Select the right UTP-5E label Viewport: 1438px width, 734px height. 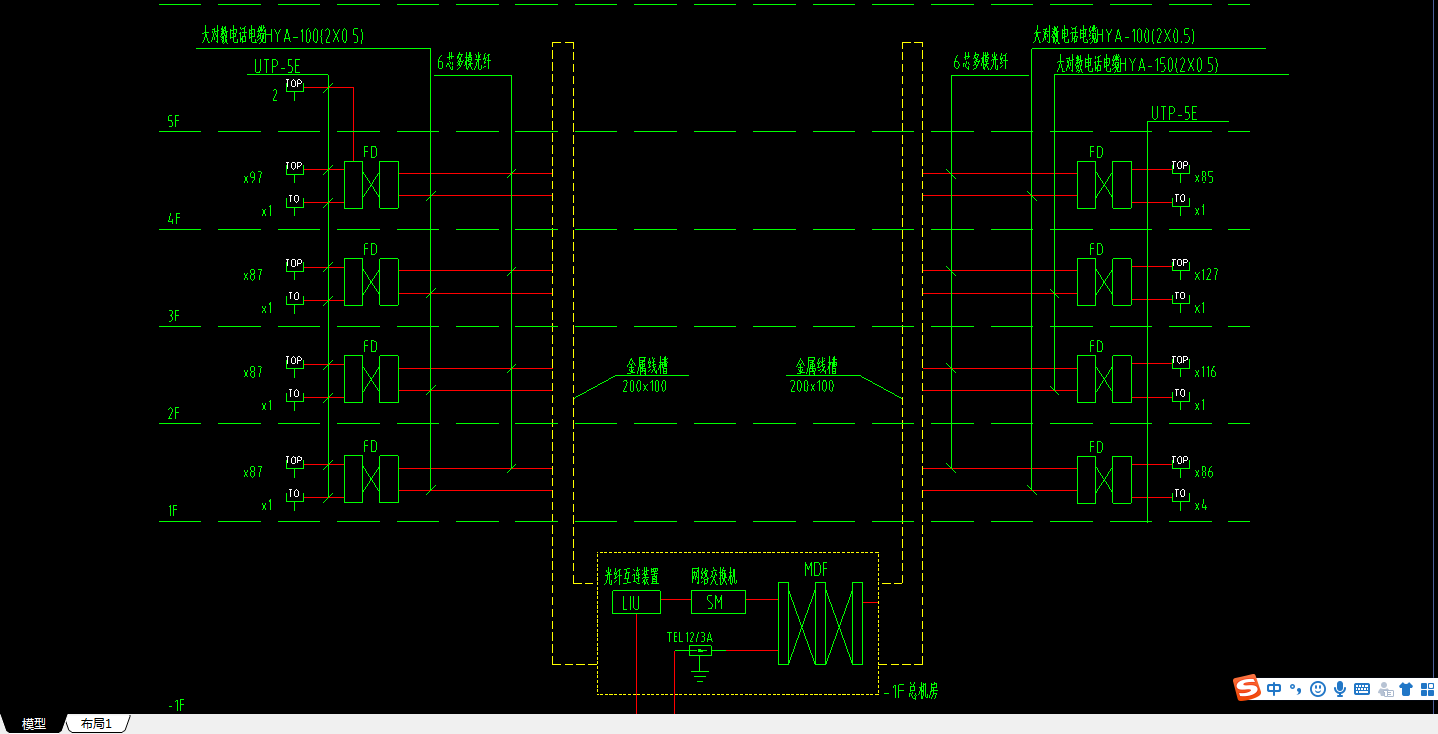click(1174, 113)
